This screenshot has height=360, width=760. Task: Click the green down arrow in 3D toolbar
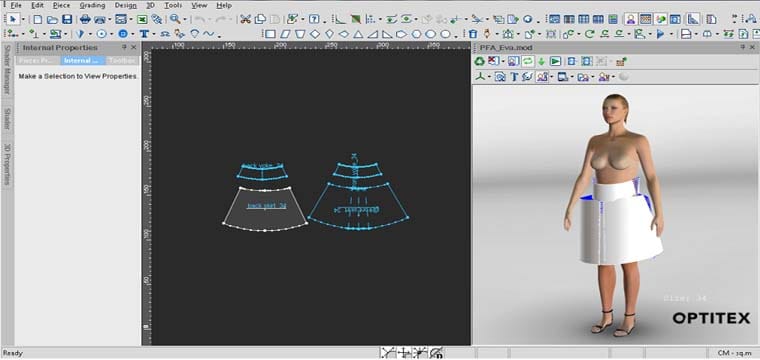pos(541,62)
